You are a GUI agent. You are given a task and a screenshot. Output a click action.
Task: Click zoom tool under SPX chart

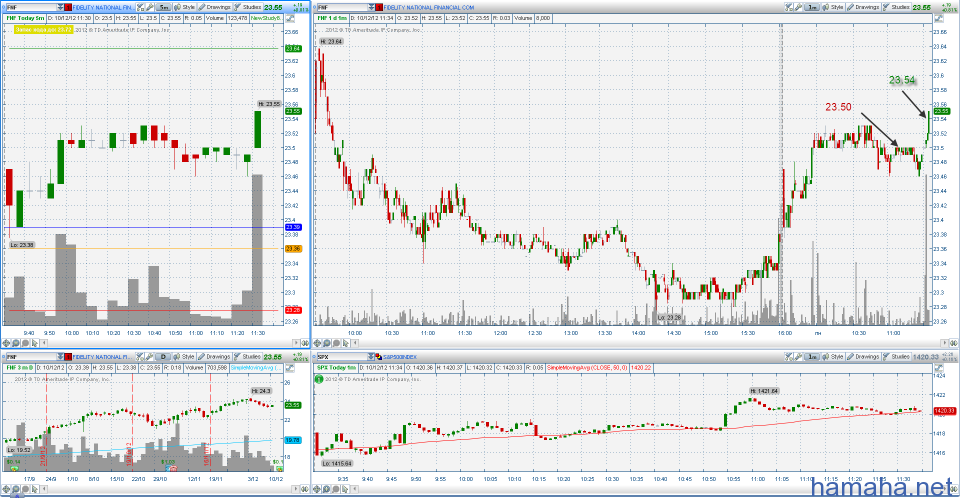point(326,489)
